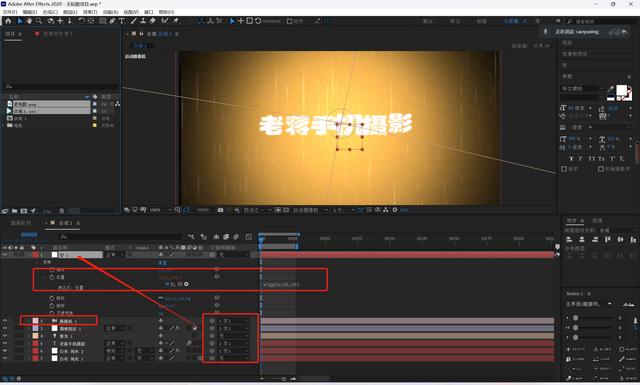Open parent dropdown for text layer 5
This screenshot has width=640, height=385.
pyautogui.click(x=233, y=343)
